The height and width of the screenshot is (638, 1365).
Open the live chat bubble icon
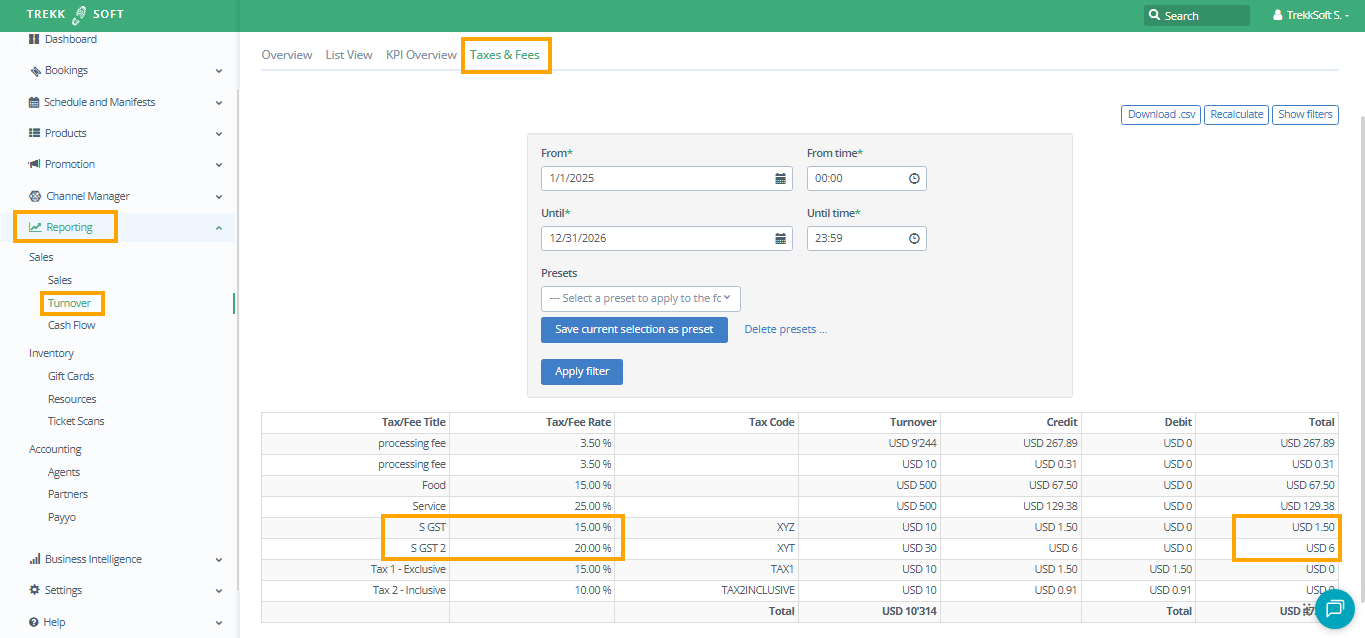coord(1334,609)
